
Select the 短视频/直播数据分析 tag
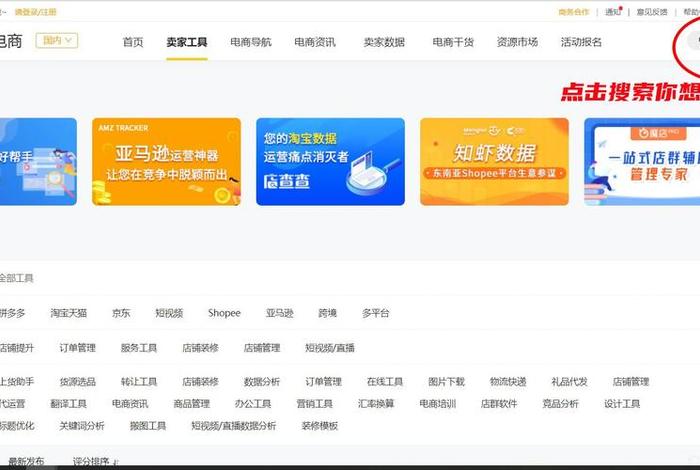233,426
